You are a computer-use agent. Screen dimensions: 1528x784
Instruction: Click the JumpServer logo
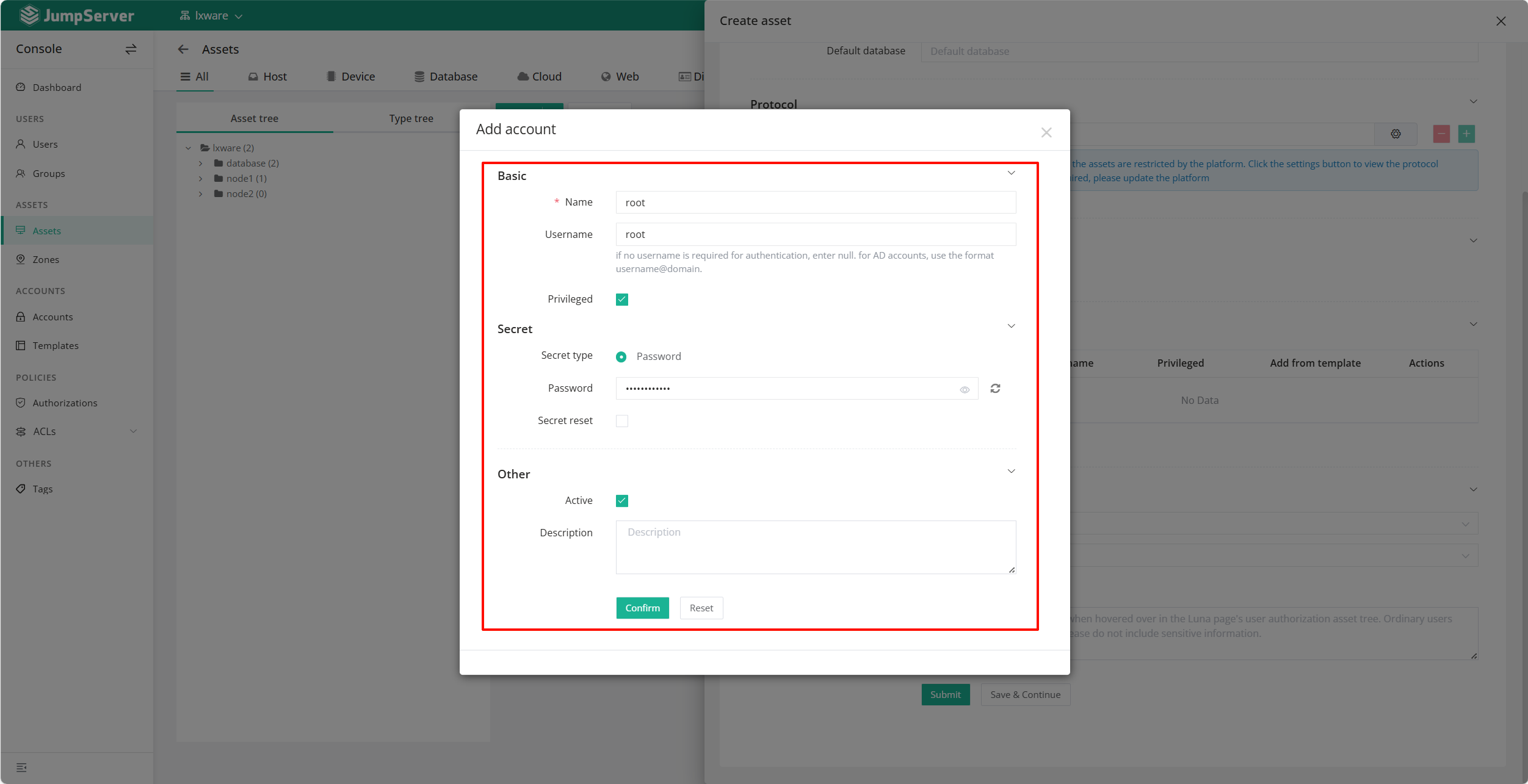click(76, 15)
